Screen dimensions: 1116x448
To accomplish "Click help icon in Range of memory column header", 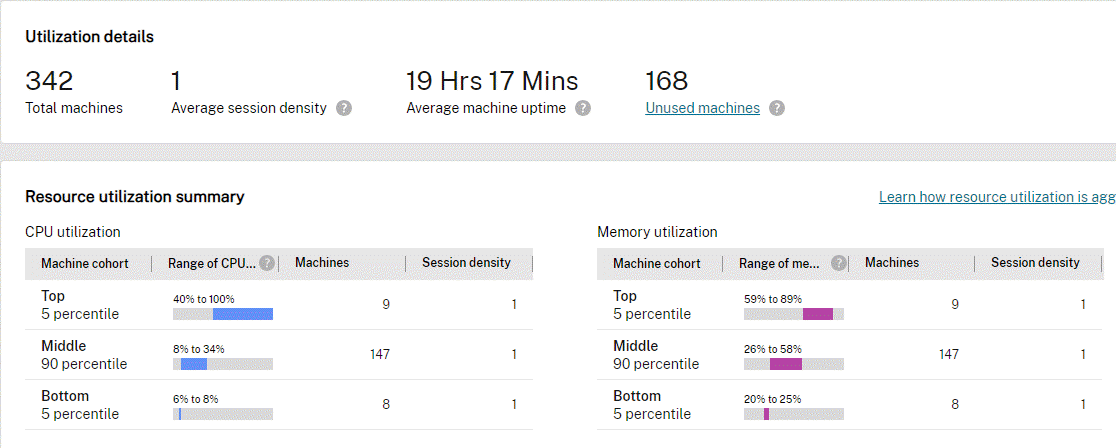I will click(x=838, y=263).
